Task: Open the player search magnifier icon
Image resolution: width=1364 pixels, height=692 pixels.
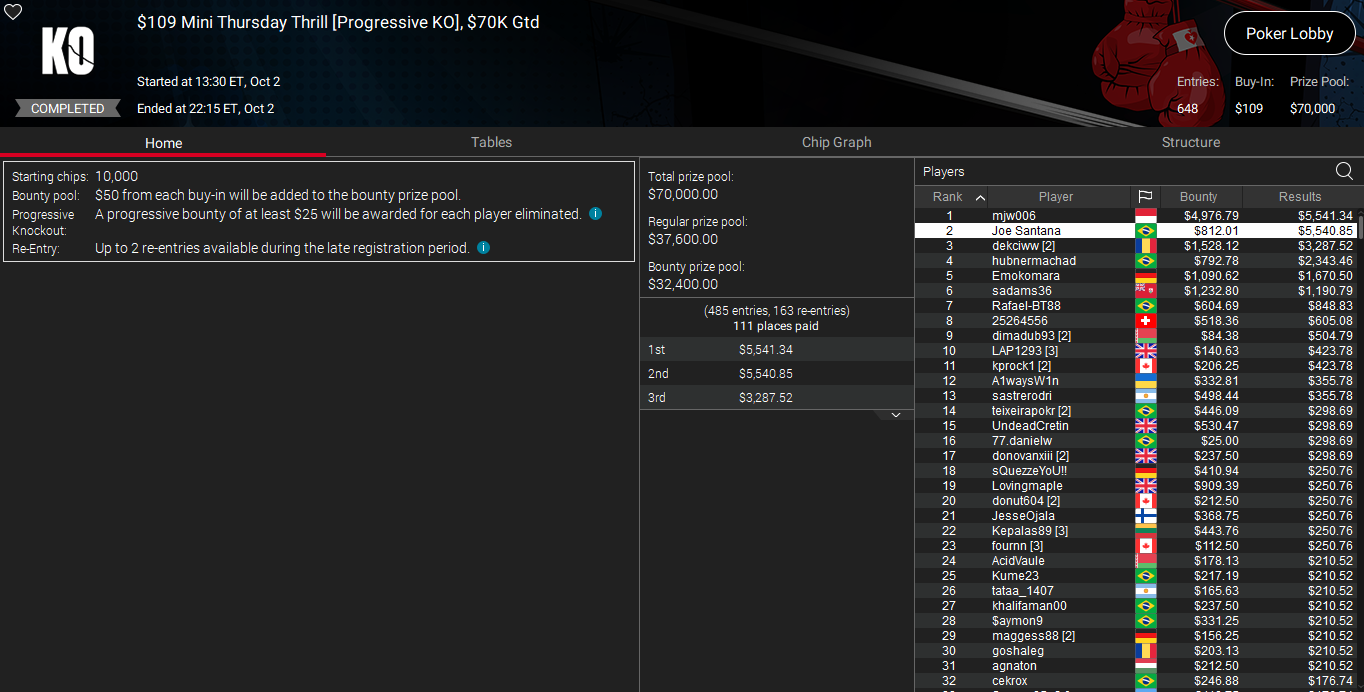Action: click(x=1344, y=171)
